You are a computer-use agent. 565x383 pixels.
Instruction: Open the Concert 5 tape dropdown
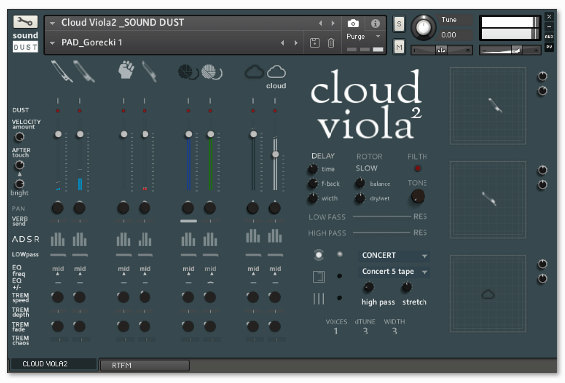pyautogui.click(x=395, y=272)
